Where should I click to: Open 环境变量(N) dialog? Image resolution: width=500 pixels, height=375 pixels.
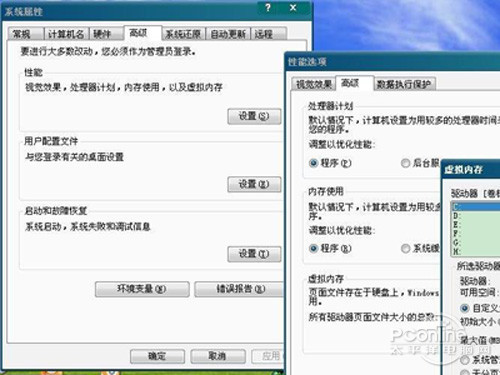click(x=142, y=289)
